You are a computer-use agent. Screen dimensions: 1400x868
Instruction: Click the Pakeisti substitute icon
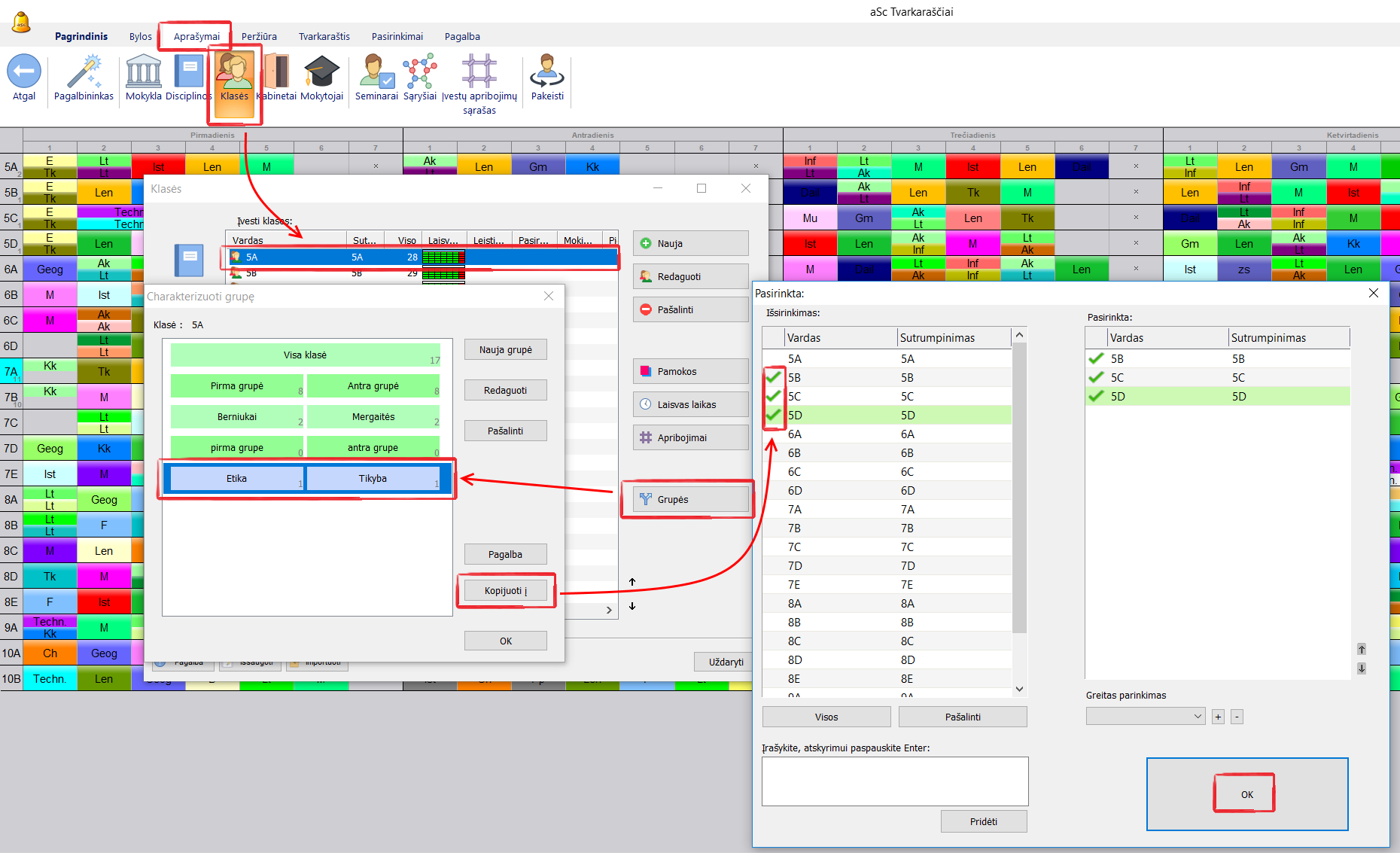point(547,72)
